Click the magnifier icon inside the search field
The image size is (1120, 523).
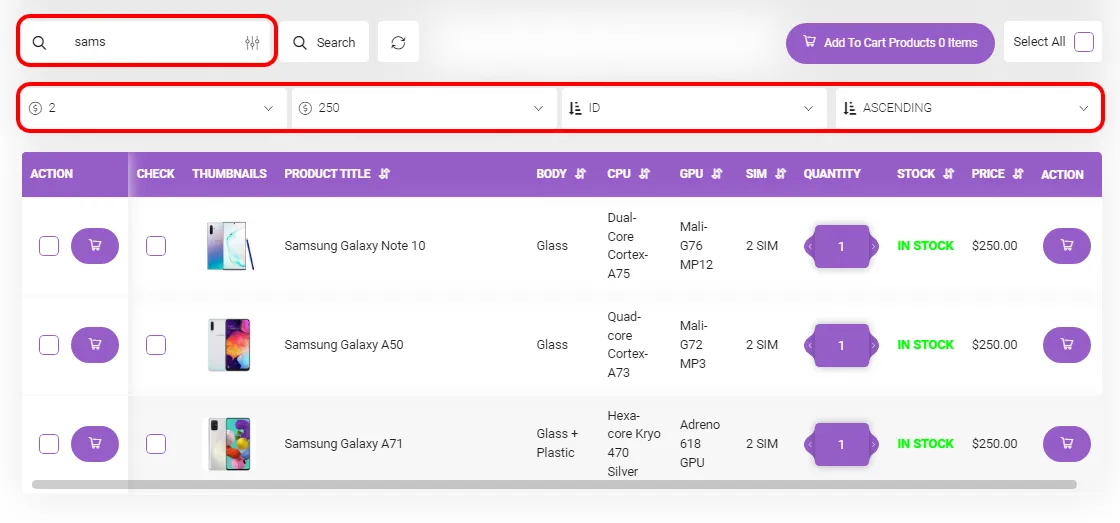40,43
